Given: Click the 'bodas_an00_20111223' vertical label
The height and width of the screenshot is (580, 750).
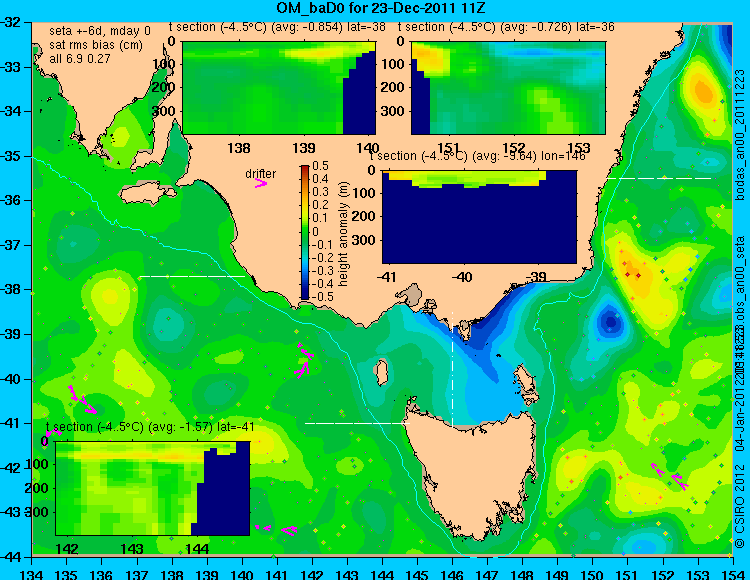Looking at the screenshot, I should (x=740, y=134).
